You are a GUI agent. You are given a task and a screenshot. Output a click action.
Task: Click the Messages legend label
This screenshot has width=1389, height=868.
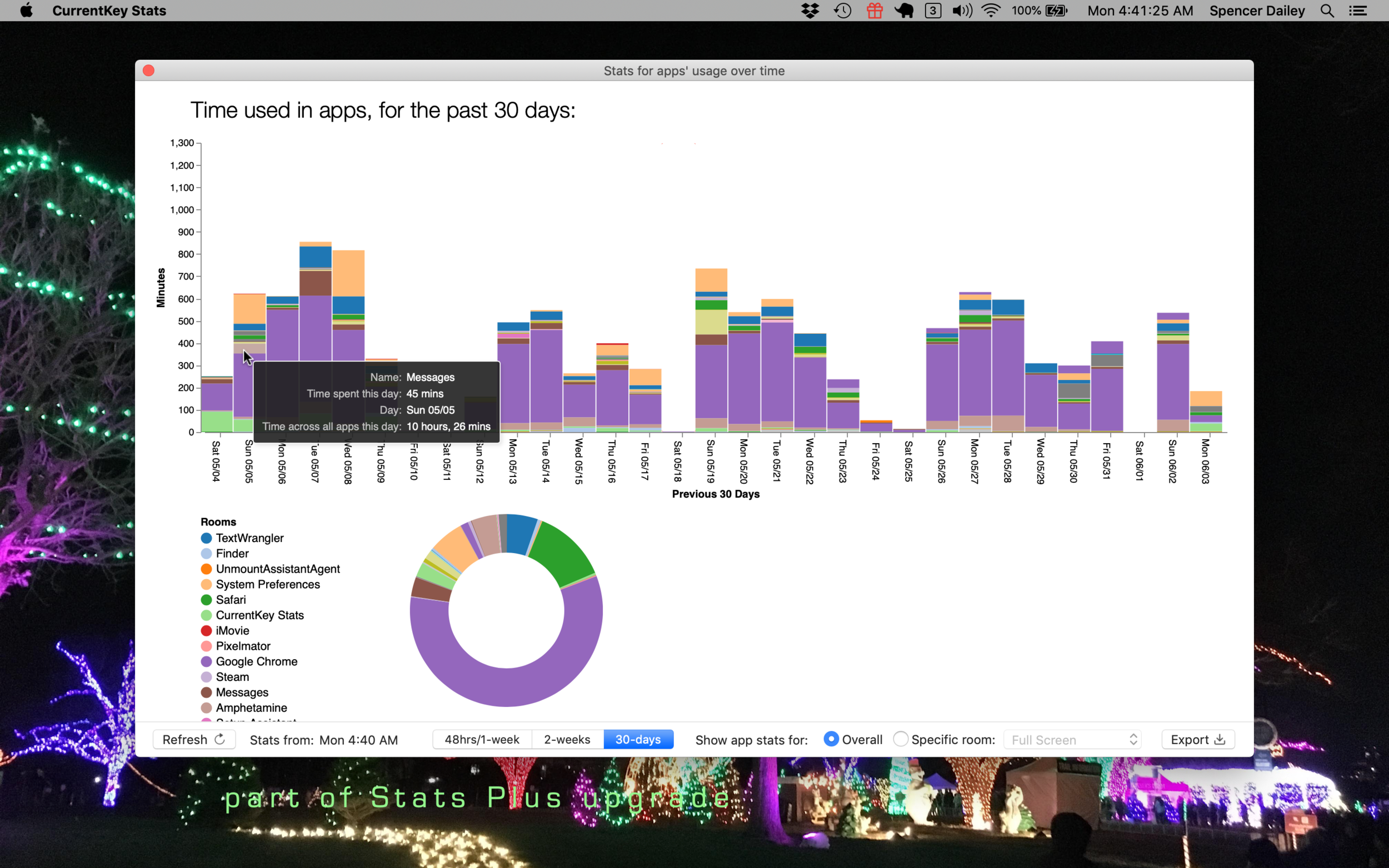pos(242,693)
